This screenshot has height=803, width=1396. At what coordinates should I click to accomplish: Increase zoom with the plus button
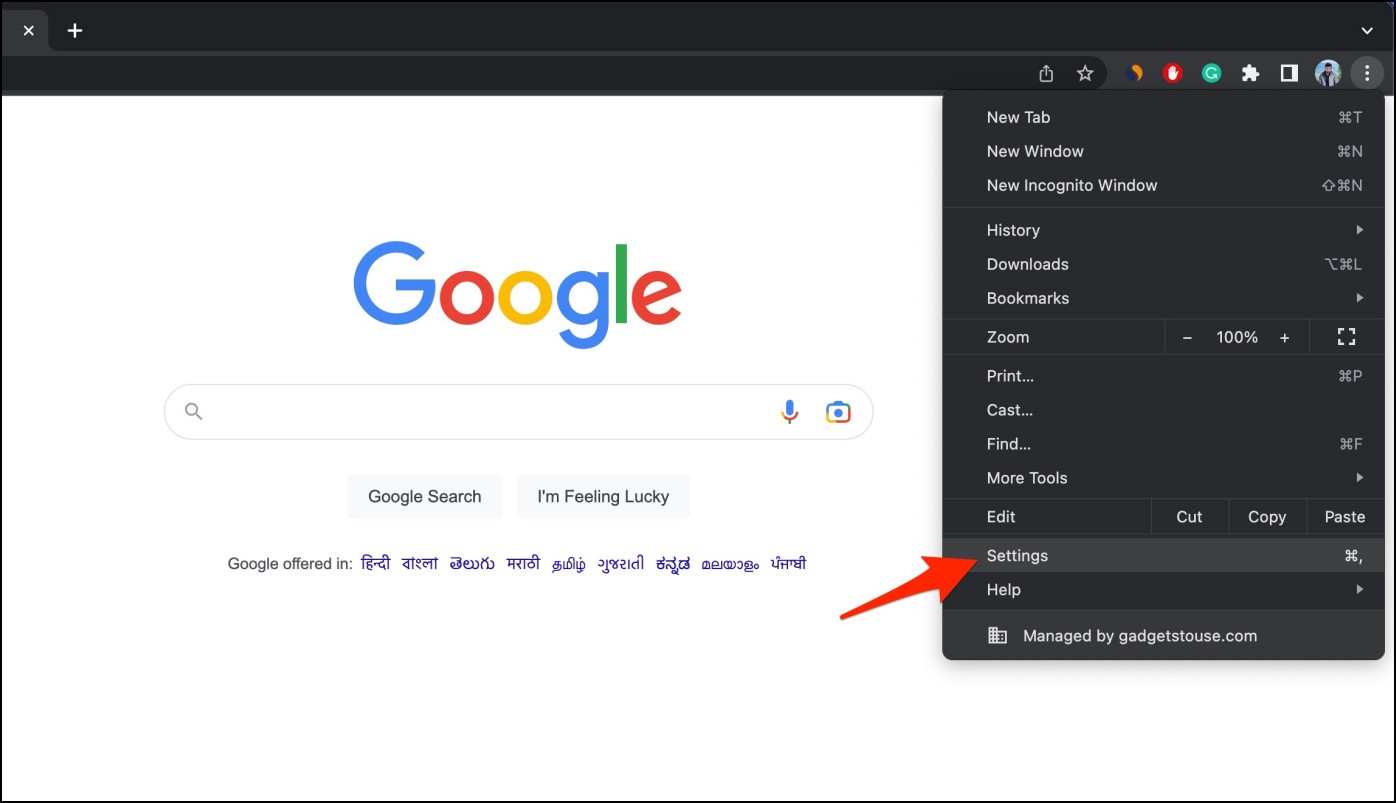[x=1285, y=337]
